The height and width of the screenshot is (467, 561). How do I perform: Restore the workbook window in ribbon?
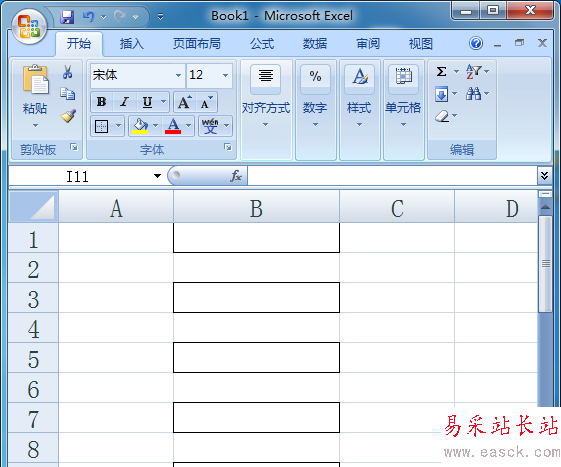[519, 43]
